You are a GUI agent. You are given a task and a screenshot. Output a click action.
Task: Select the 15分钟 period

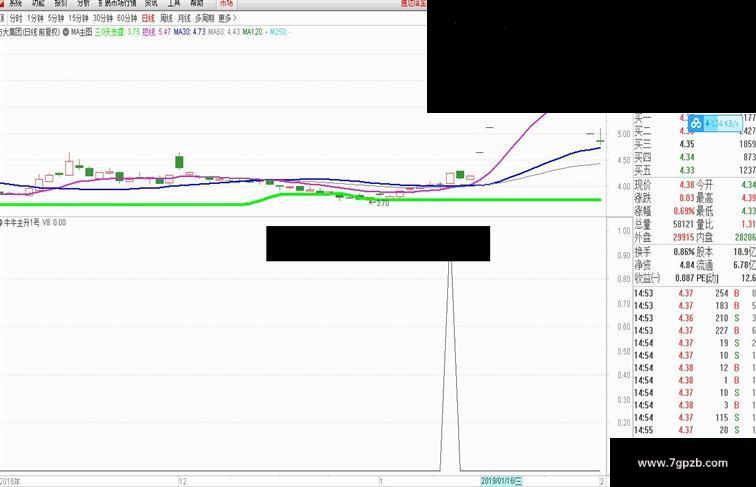coord(78,18)
